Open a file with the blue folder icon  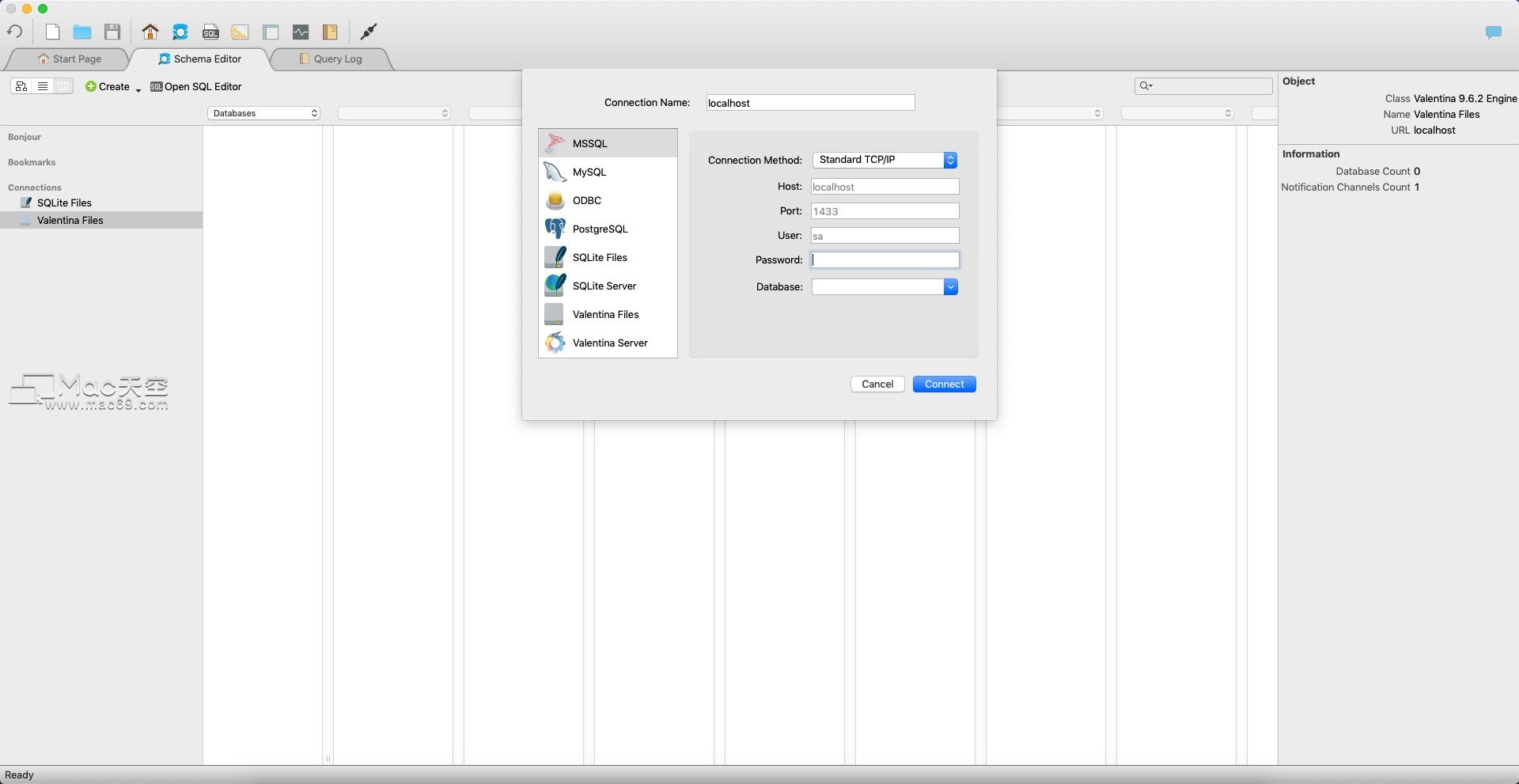(x=82, y=32)
